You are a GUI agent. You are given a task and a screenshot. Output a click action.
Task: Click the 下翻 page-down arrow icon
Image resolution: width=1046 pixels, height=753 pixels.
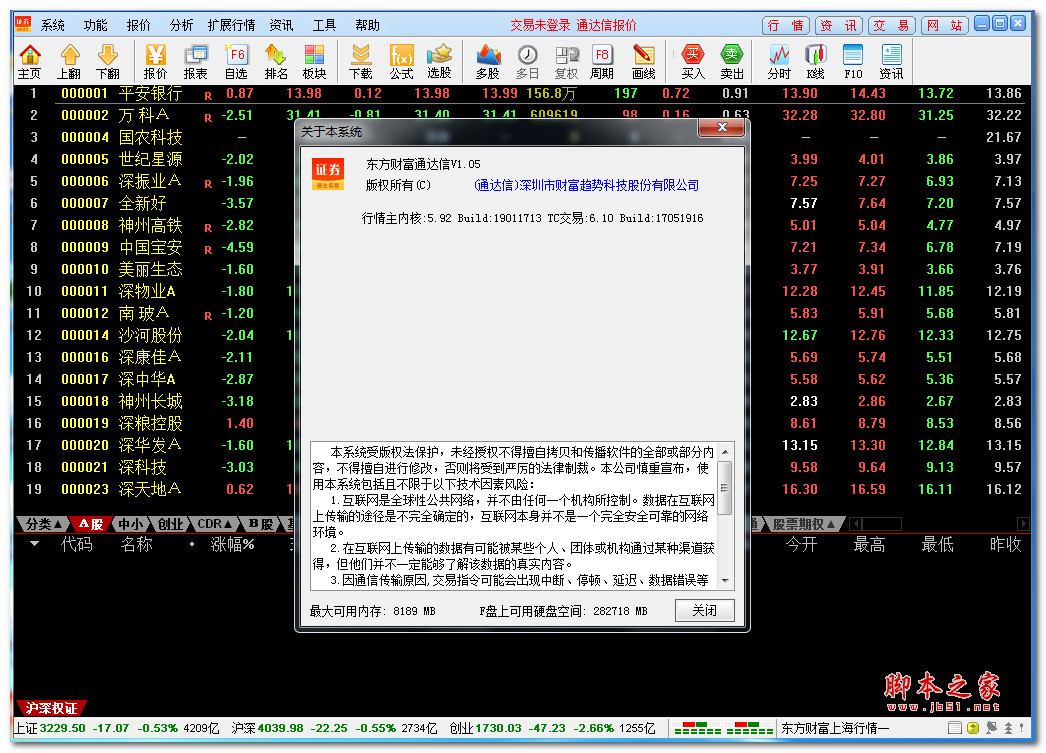point(107,61)
